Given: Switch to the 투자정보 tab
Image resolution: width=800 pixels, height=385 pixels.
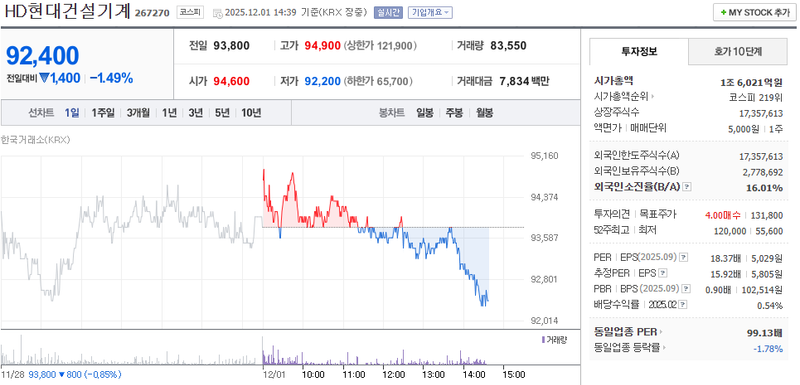Looking at the screenshot, I should 639,52.
